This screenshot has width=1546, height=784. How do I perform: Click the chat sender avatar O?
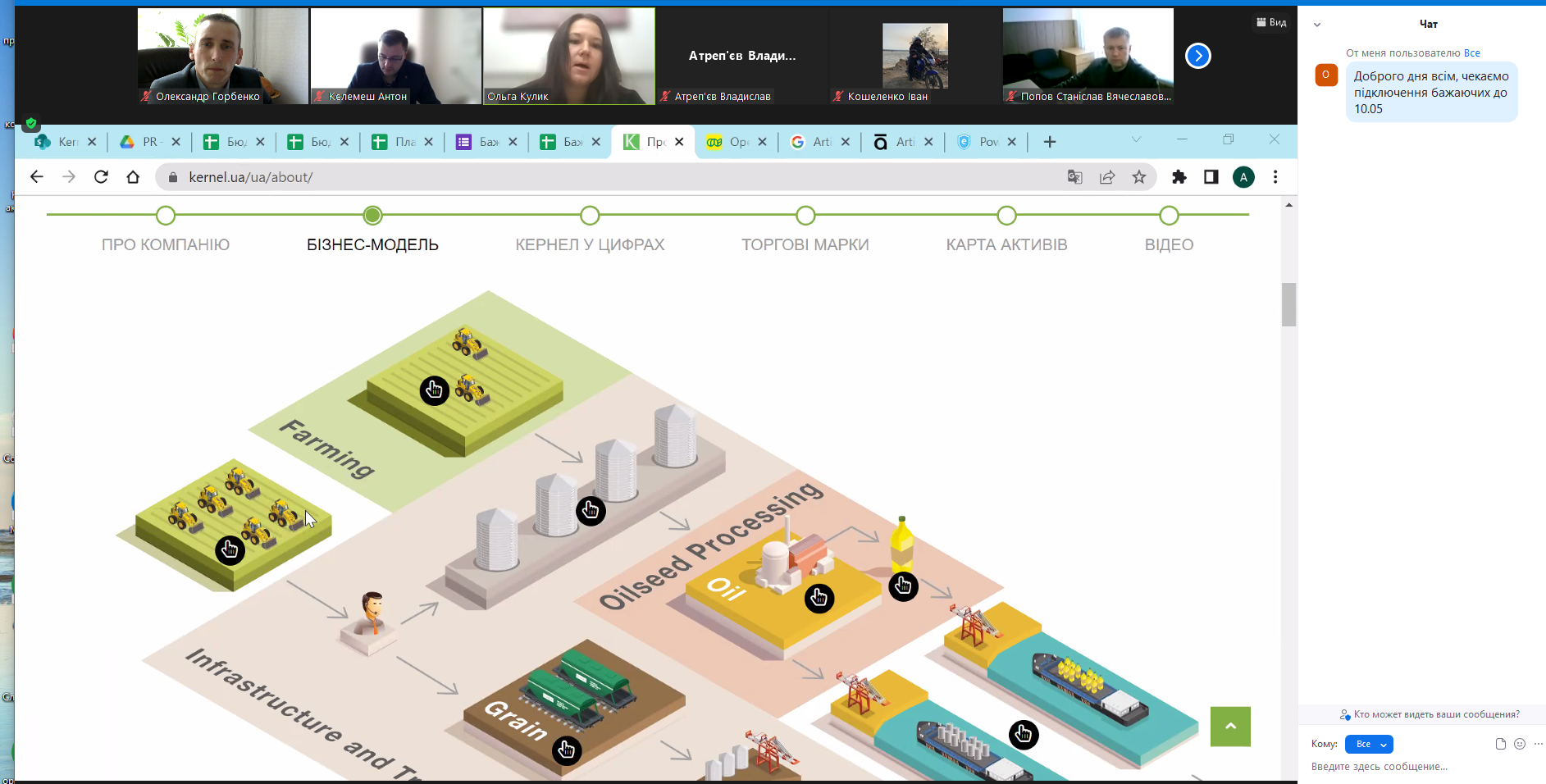click(1326, 75)
